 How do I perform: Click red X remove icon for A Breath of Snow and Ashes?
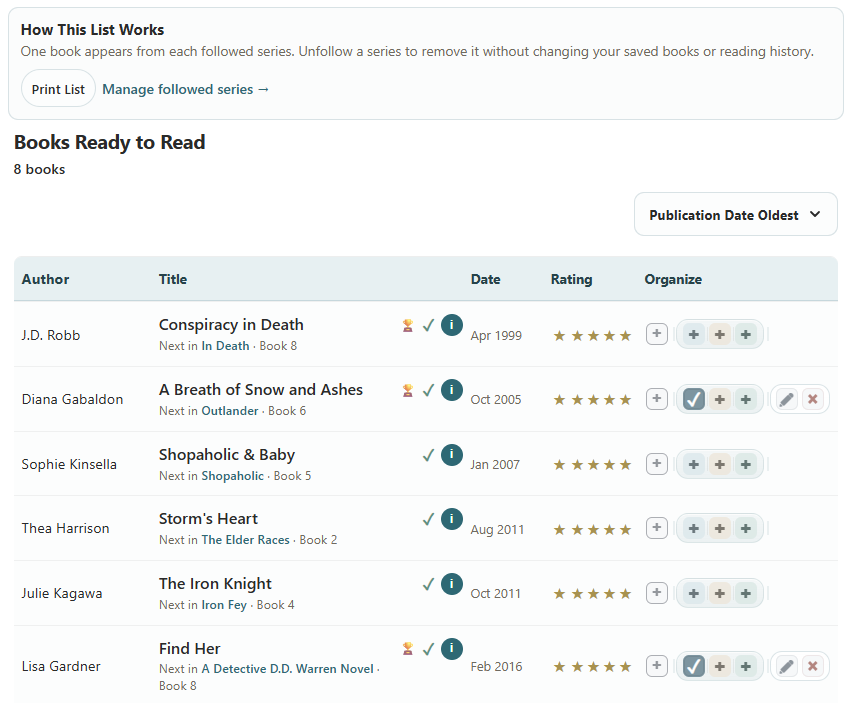tap(813, 399)
